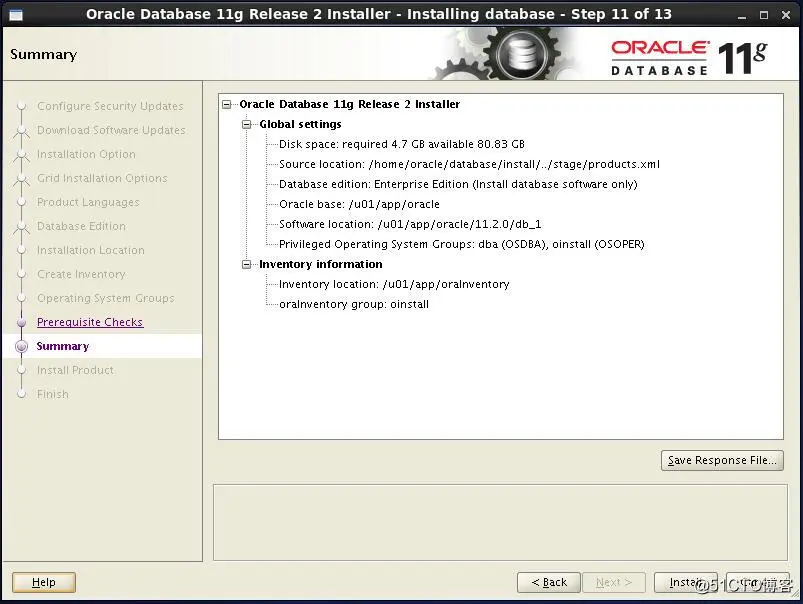
Task: Select the Summary step in sidebar
Action: (62, 346)
